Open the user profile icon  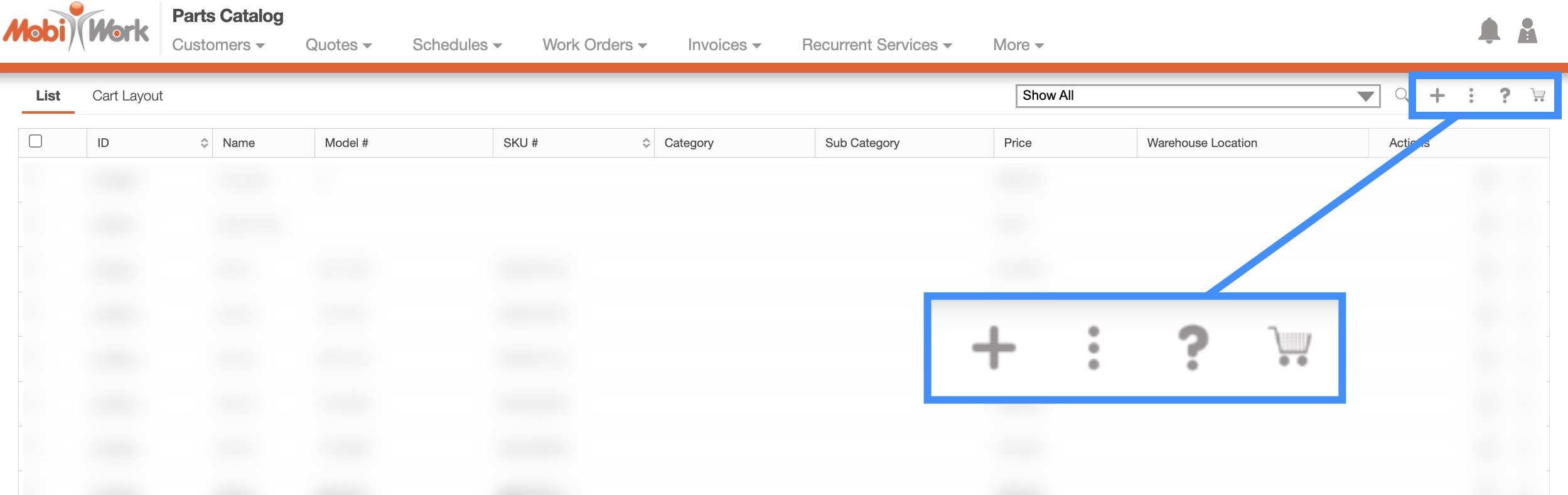[x=1527, y=31]
